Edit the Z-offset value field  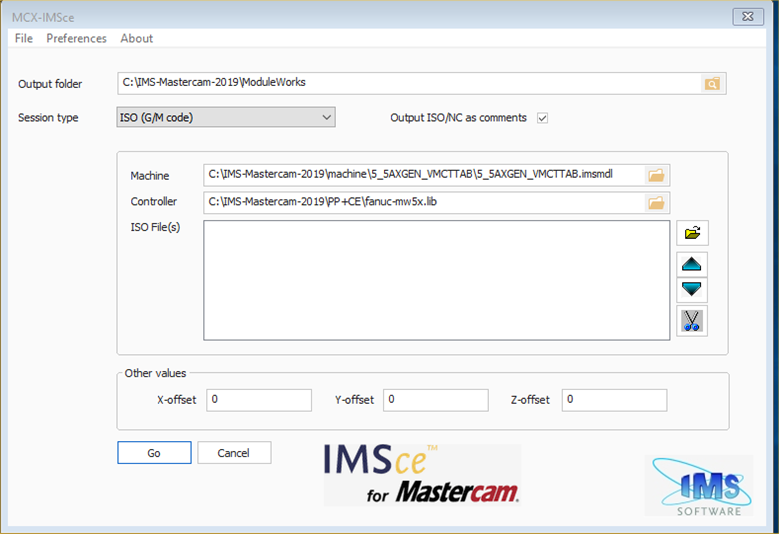614,400
